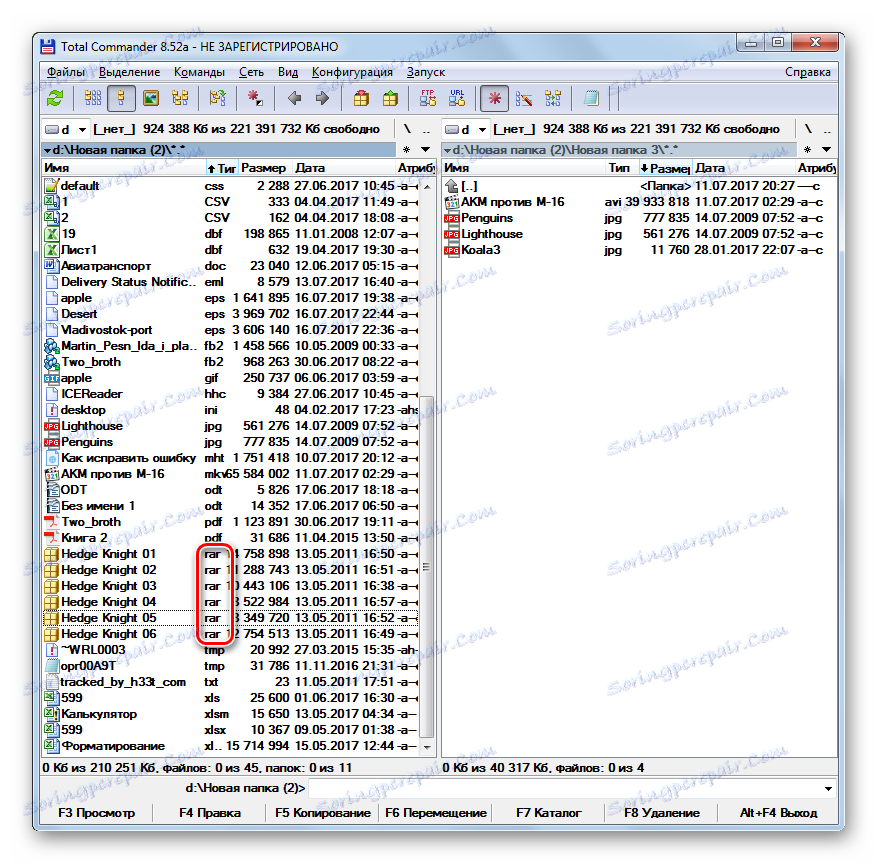878x864 pixels.
Task: Open the Multi-rename tool icon
Action: (x=524, y=99)
